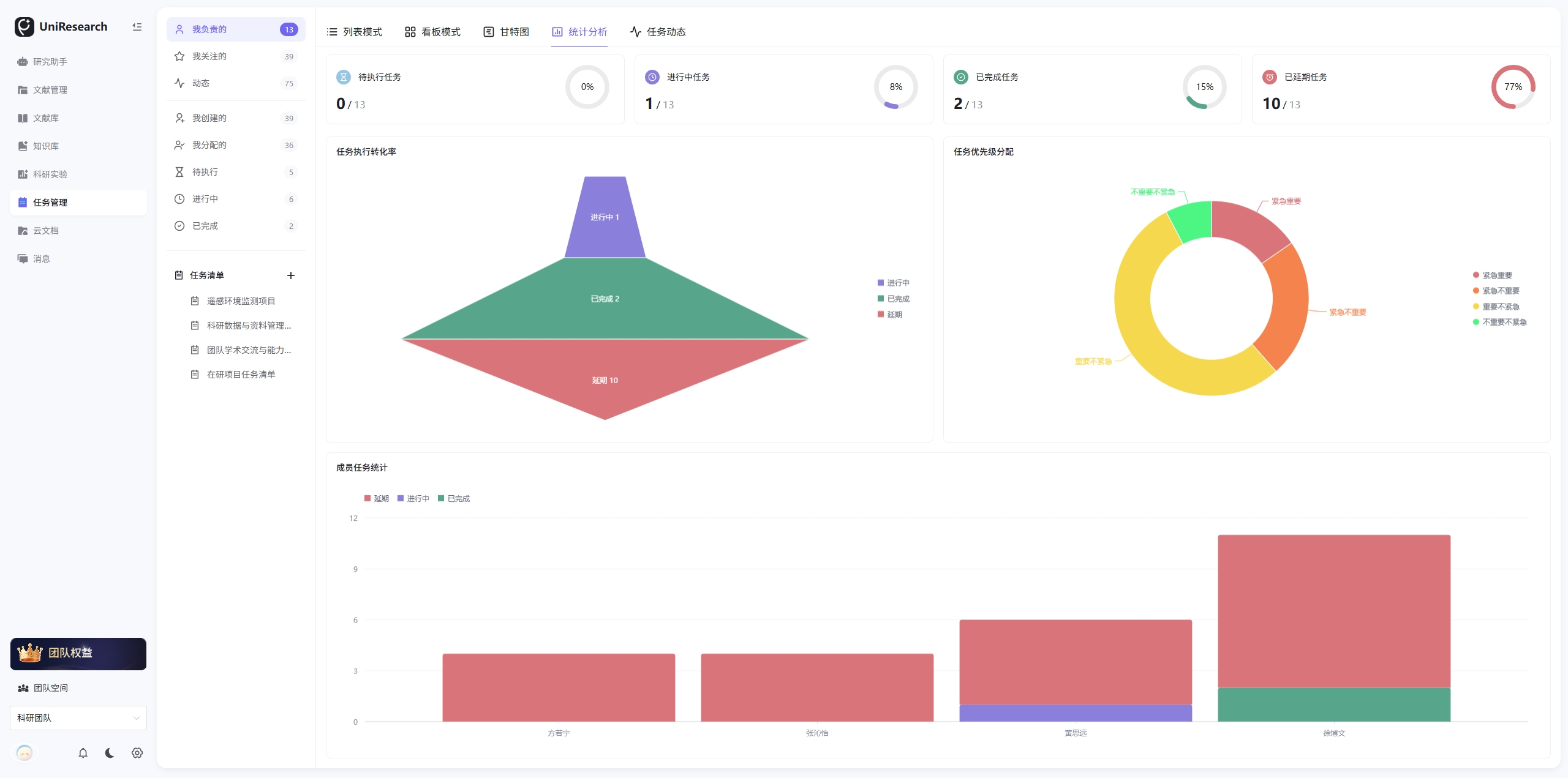Click the user avatar
The image size is (1568, 778).
24,753
